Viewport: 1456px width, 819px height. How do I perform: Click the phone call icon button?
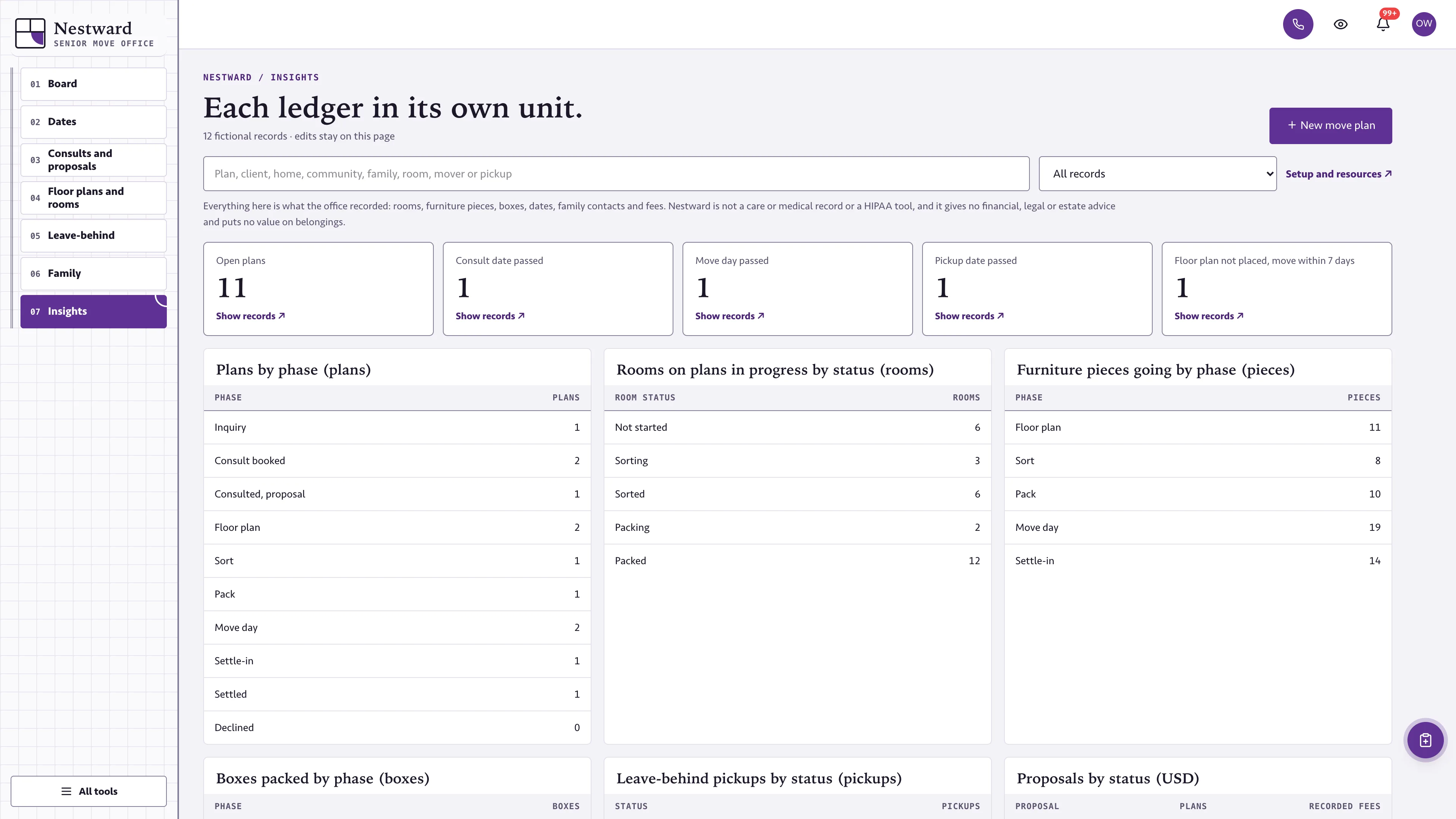pos(1298,24)
